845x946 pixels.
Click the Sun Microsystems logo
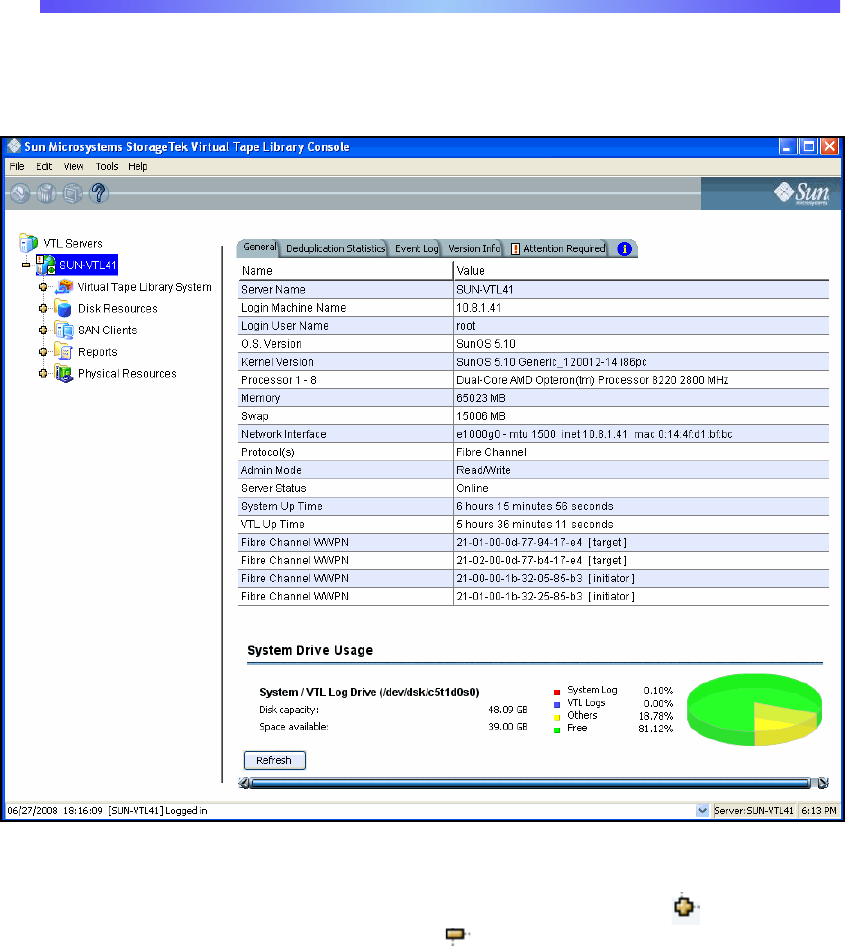[802, 193]
